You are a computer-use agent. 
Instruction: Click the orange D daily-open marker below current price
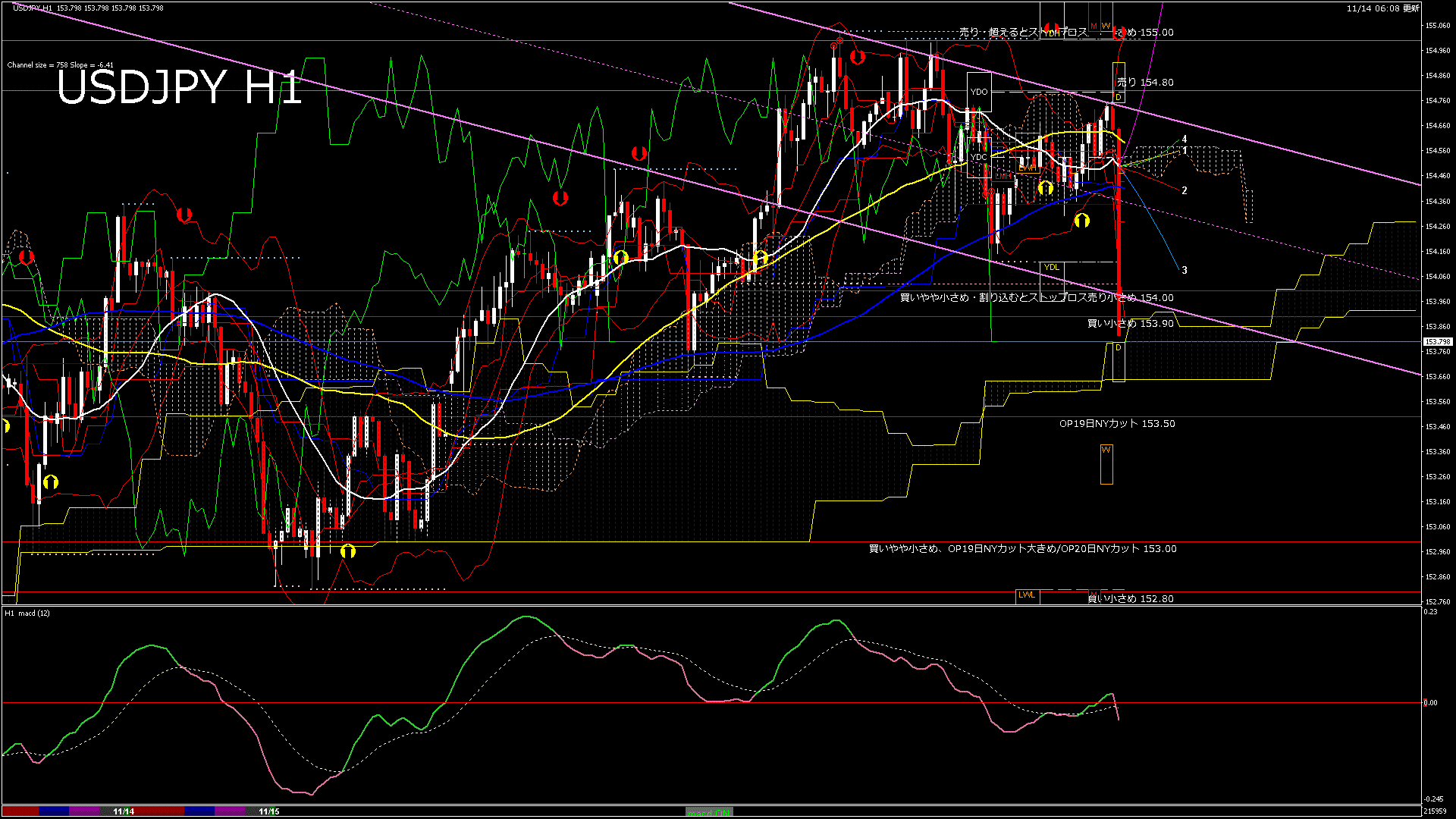pyautogui.click(x=1117, y=347)
